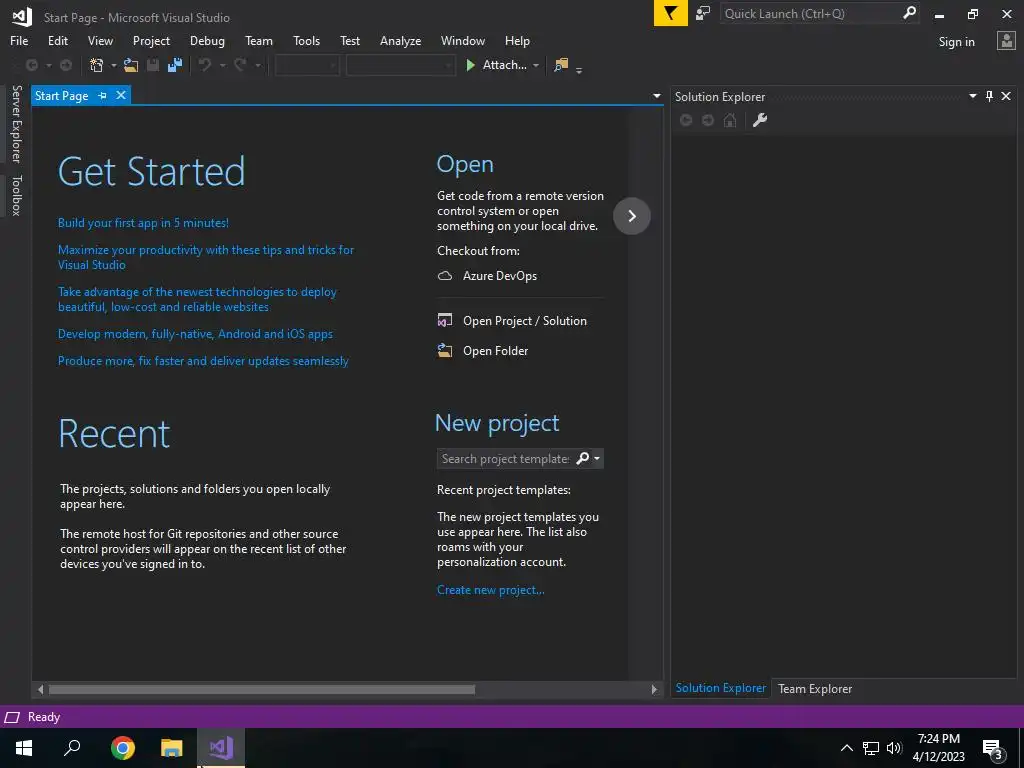Expand the Redo history dropdown arrow
Viewport: 1024px width, 768px height.
[258, 65]
